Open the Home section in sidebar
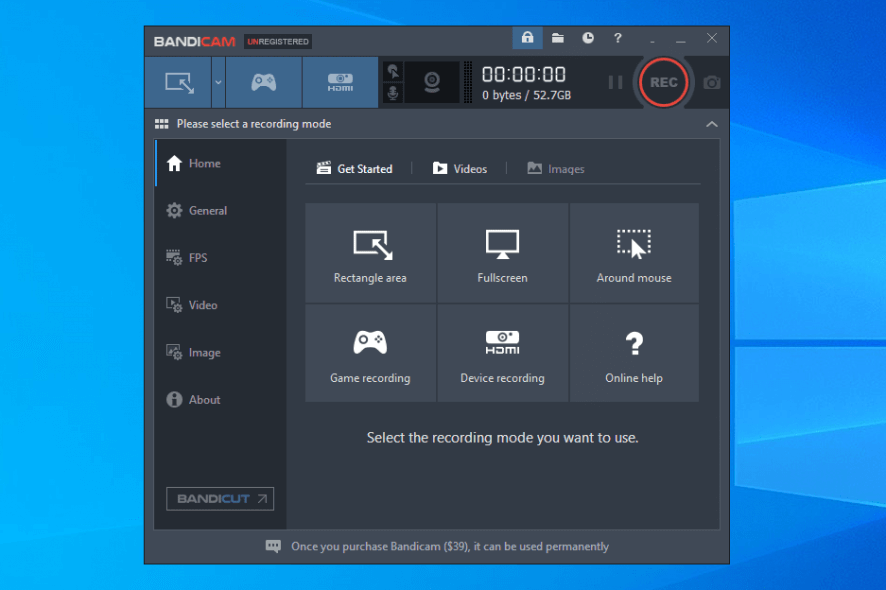886x590 pixels. [x=220, y=163]
